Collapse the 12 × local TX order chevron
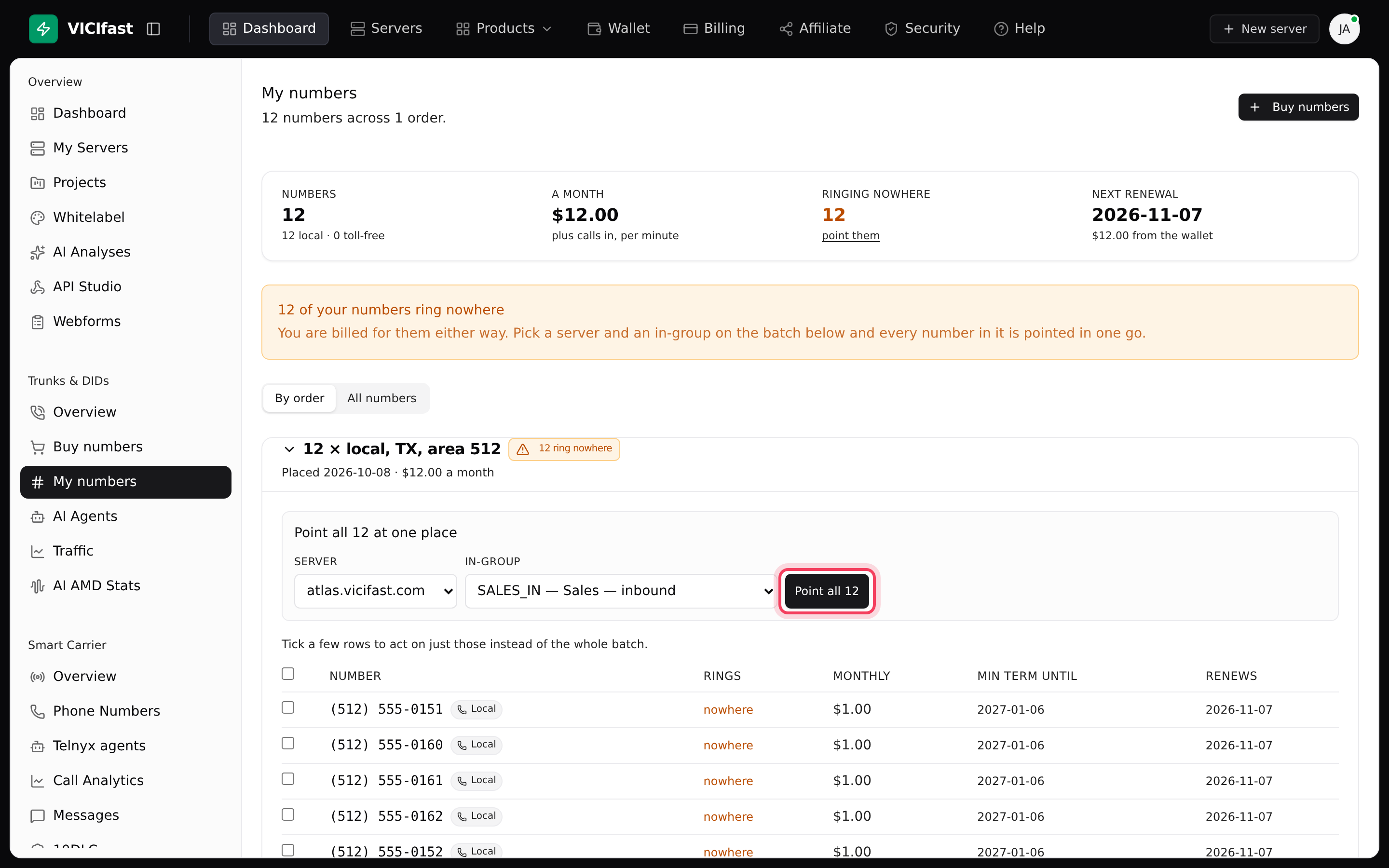Image resolution: width=1389 pixels, height=868 pixels. 289,449
